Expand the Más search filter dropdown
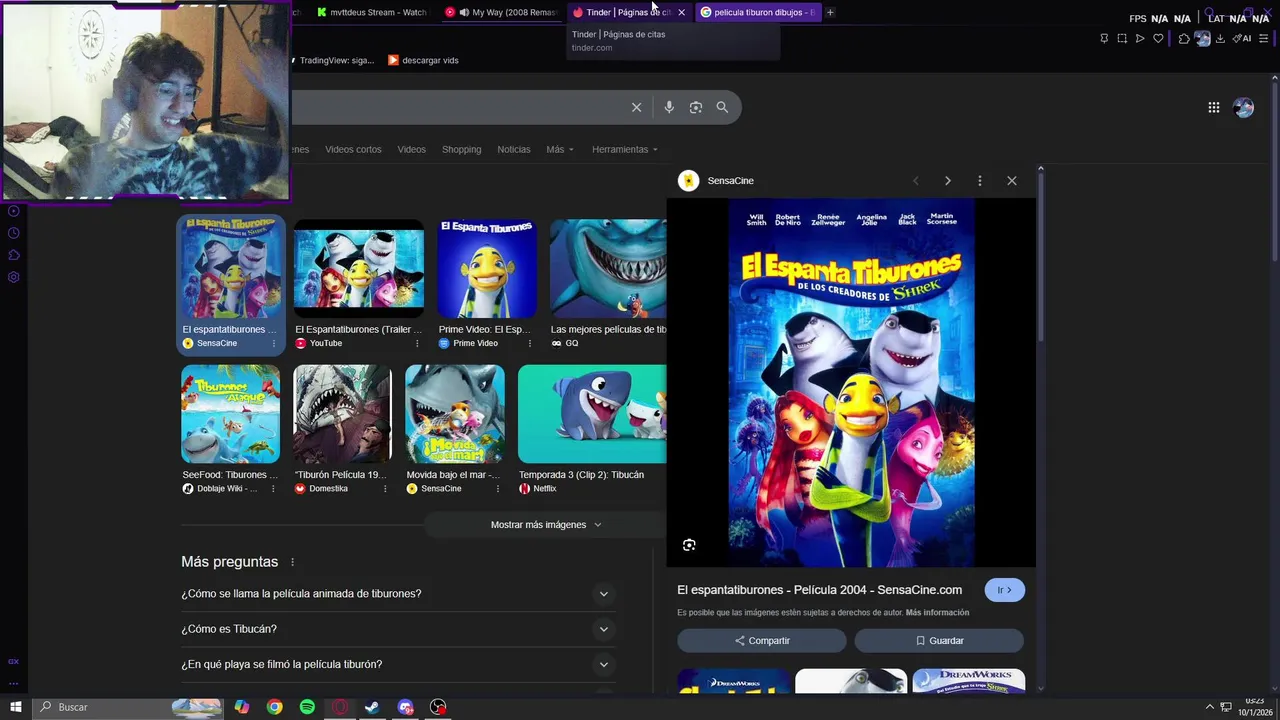The width and height of the screenshot is (1280, 720). [560, 149]
